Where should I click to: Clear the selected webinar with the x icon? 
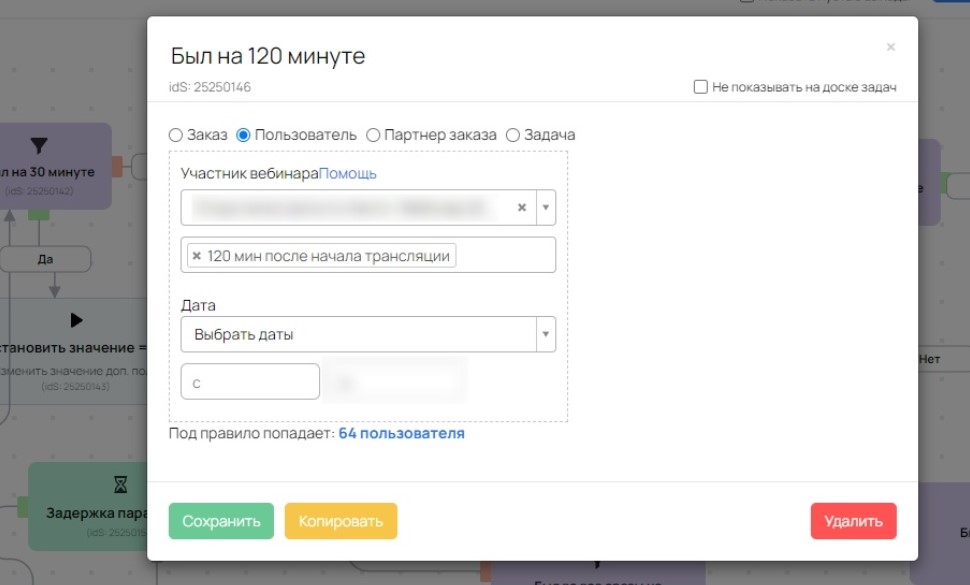[x=521, y=208]
